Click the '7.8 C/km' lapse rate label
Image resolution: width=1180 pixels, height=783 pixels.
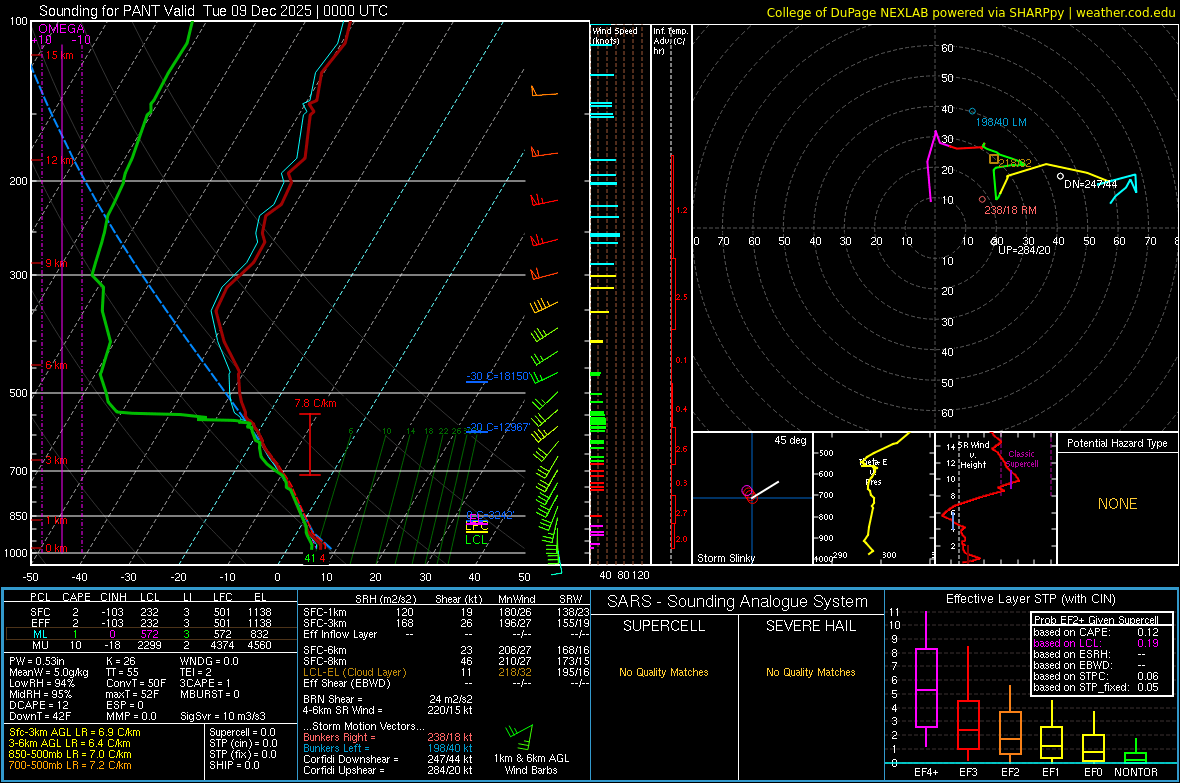click(315, 404)
